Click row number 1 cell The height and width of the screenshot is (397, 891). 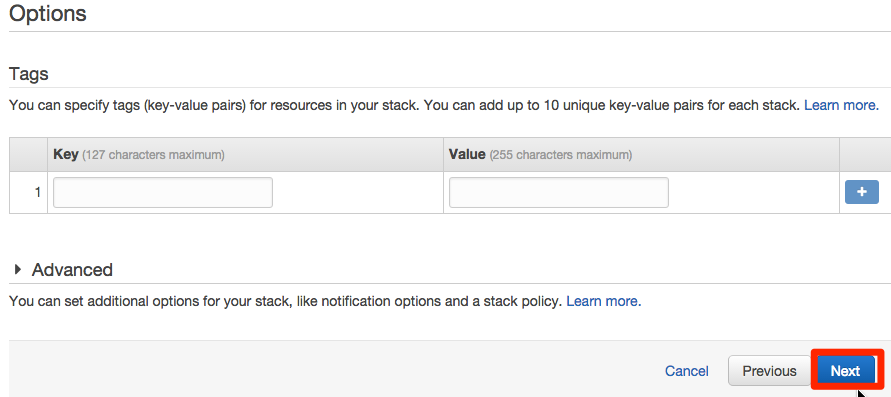(28, 193)
